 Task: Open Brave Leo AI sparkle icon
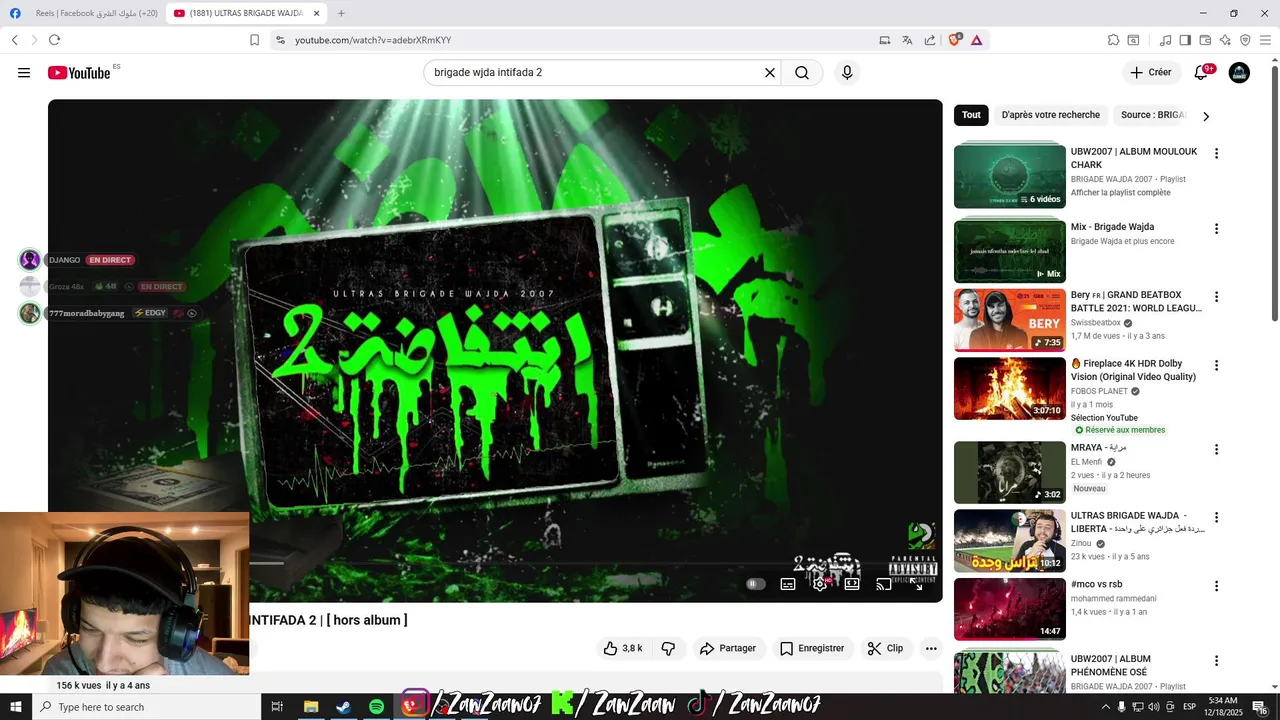[x=1225, y=40]
